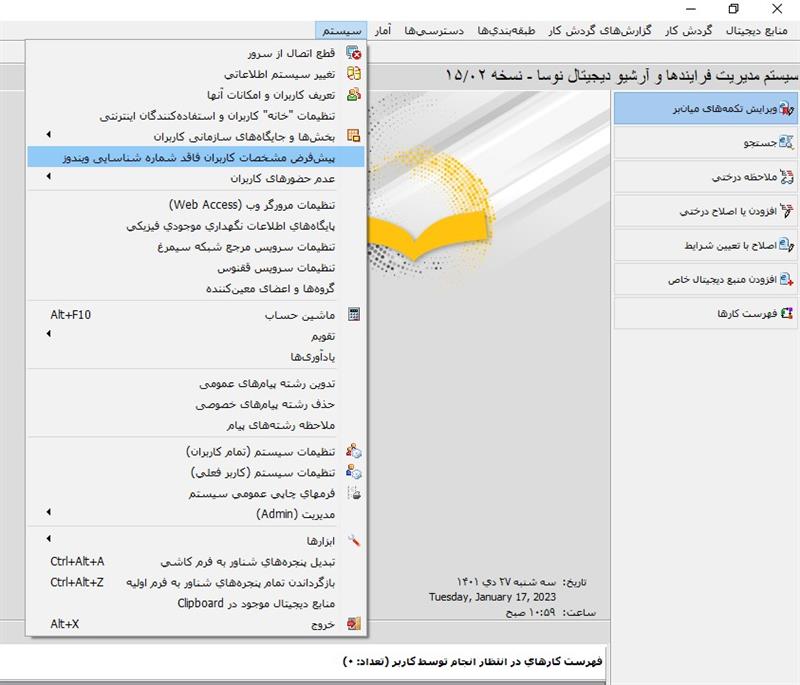Click the فهرست کارها sidebar button
800x685 pixels.
tap(706, 313)
